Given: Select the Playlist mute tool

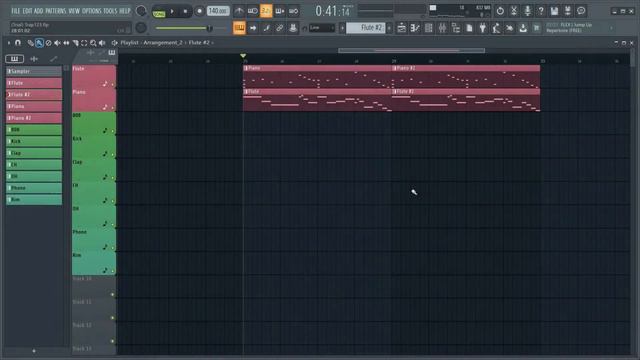Looking at the screenshot, I should coord(57,42).
